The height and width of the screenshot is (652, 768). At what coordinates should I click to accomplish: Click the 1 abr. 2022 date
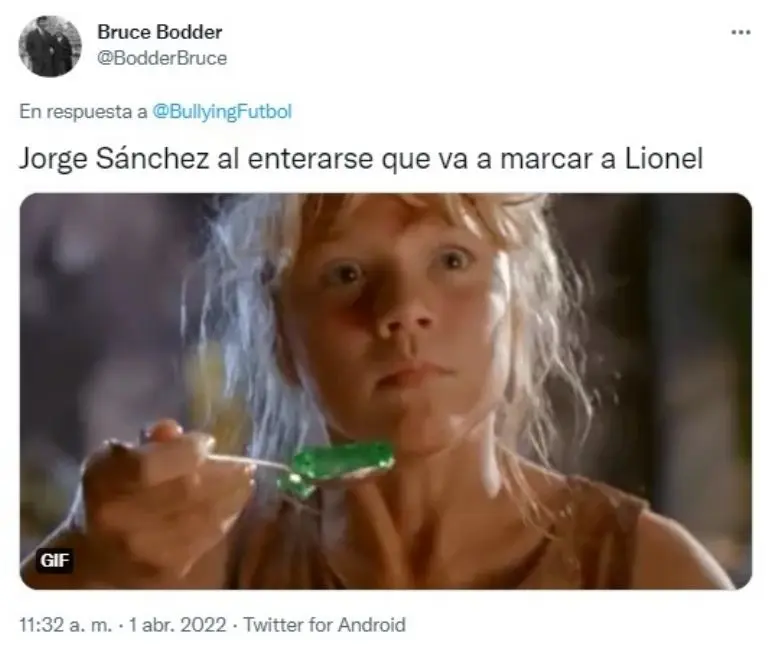[177, 625]
